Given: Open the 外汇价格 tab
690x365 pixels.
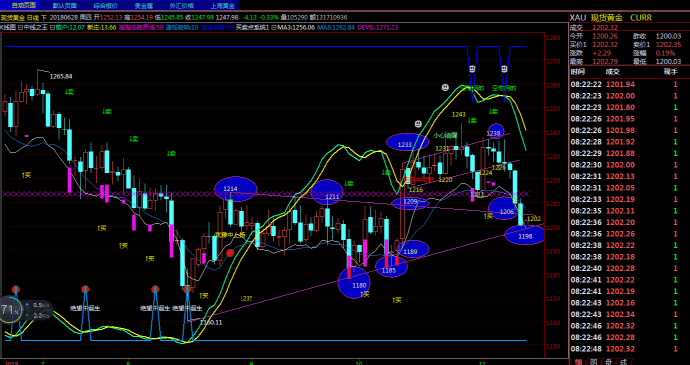Looking at the screenshot, I should [181, 5].
